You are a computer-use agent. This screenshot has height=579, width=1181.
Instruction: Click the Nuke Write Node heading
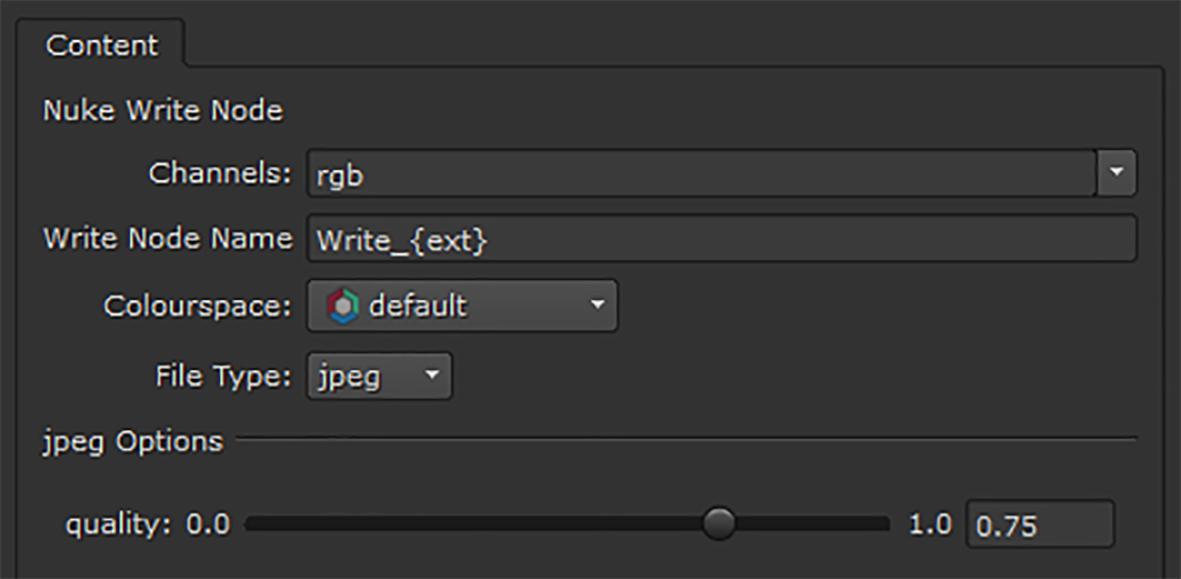[x=162, y=110]
